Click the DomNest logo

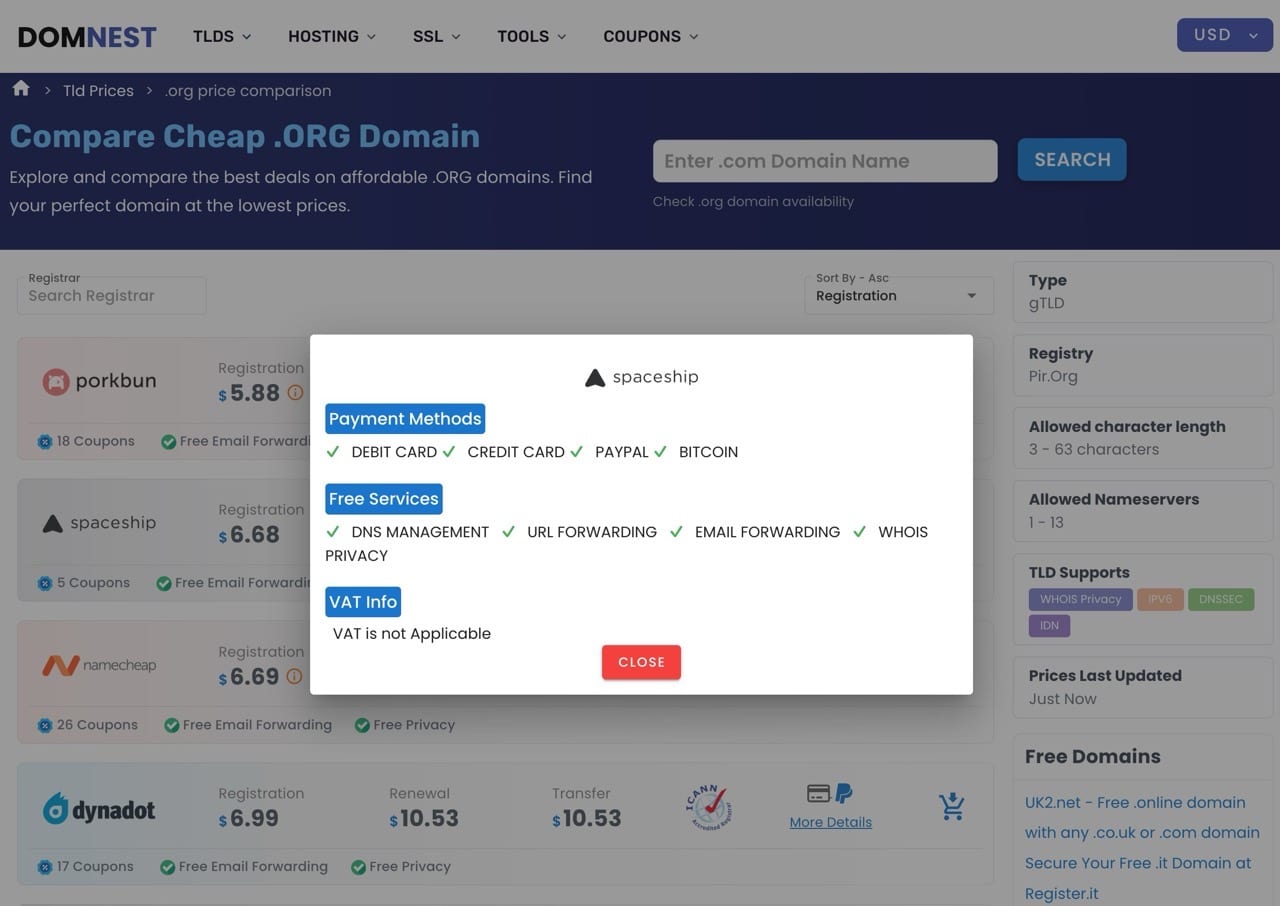pyautogui.click(x=87, y=37)
